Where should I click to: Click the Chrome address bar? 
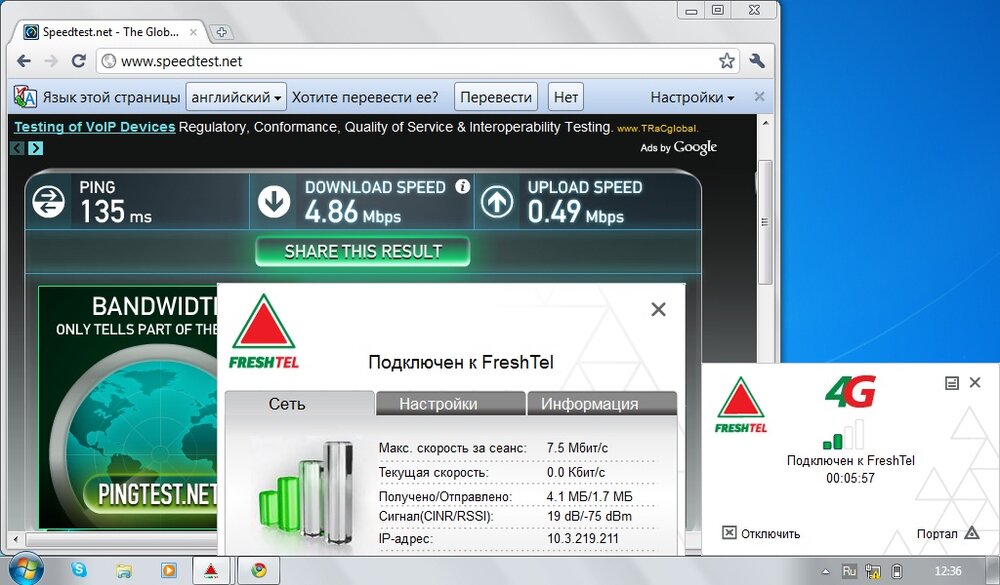(300, 60)
